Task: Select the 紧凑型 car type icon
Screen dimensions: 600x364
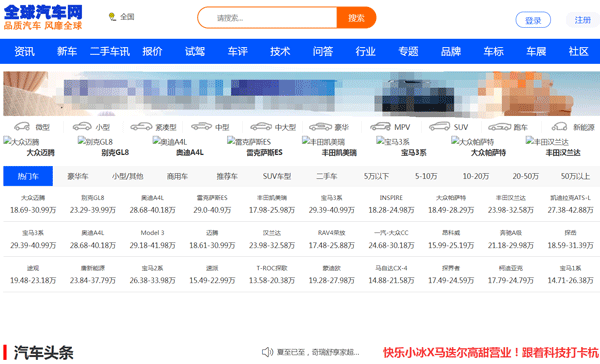Action: coord(153,127)
